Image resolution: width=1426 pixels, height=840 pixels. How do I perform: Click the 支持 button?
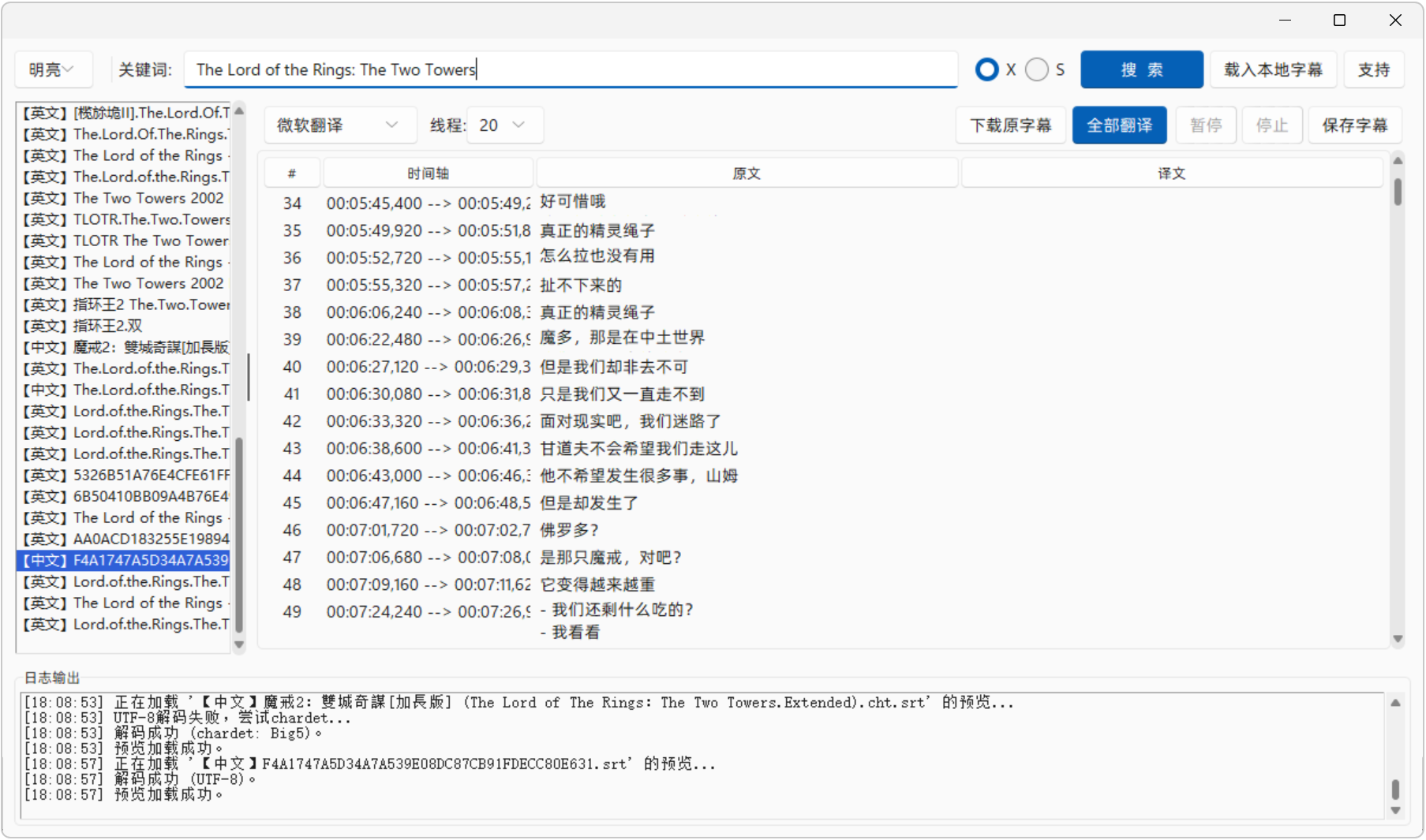pyautogui.click(x=1373, y=69)
